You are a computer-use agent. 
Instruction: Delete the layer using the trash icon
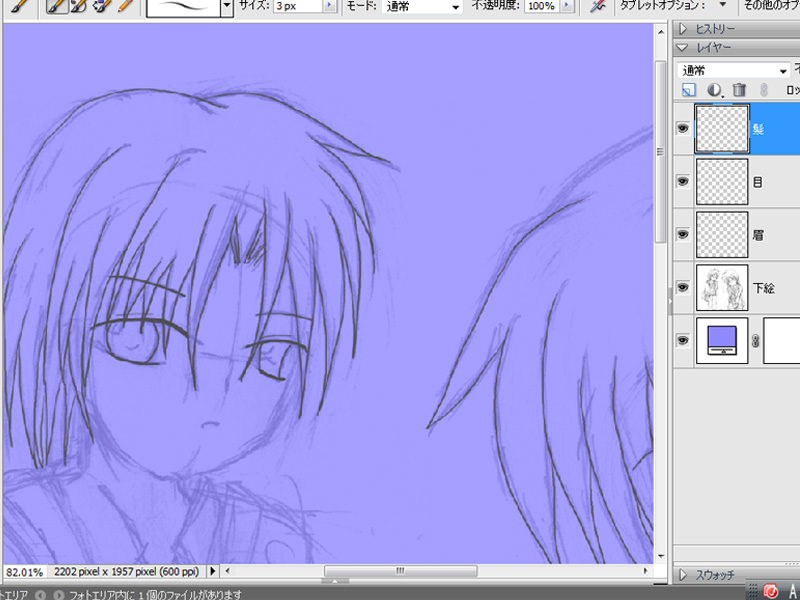(x=739, y=90)
